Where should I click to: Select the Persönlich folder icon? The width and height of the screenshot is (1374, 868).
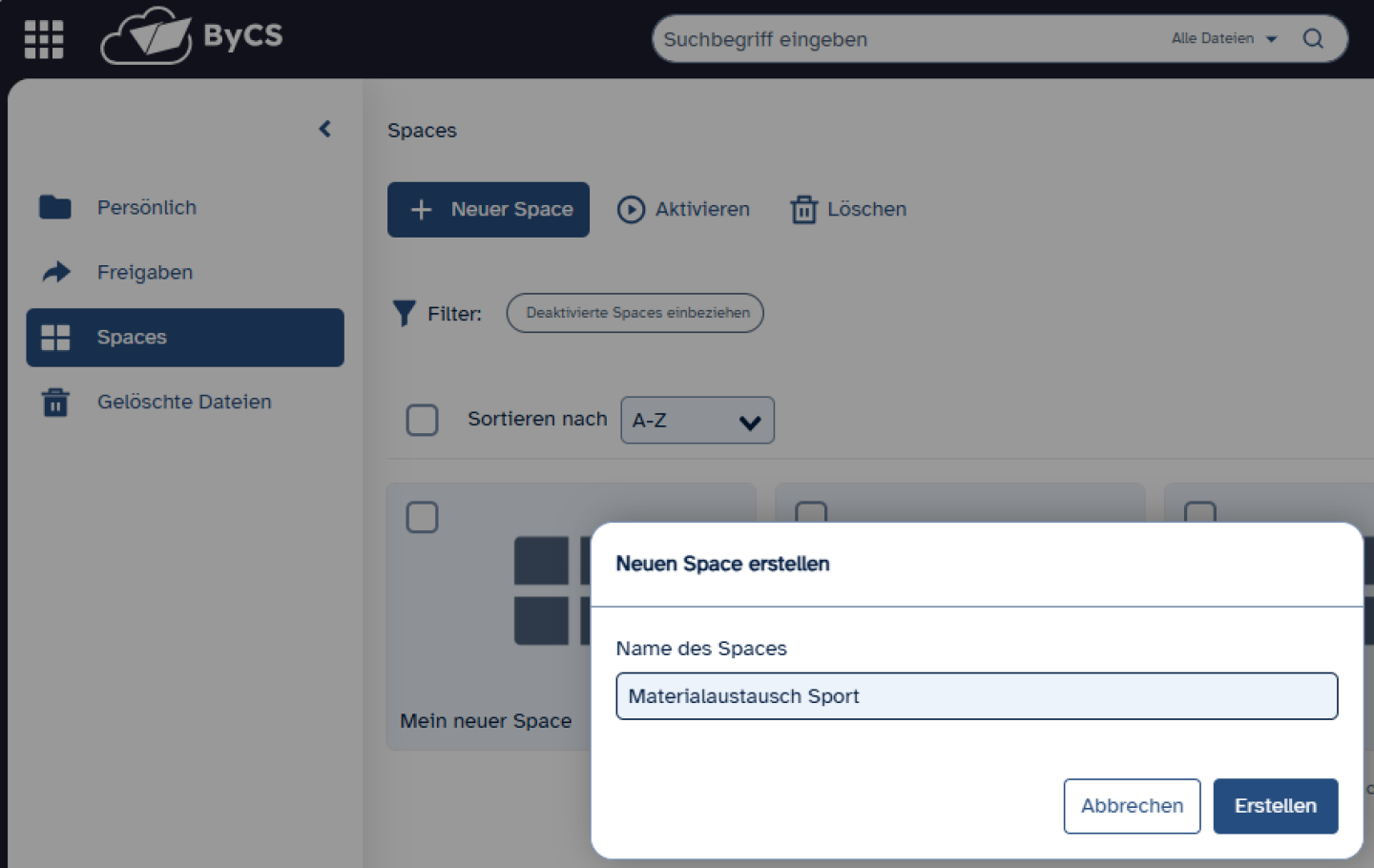55,207
